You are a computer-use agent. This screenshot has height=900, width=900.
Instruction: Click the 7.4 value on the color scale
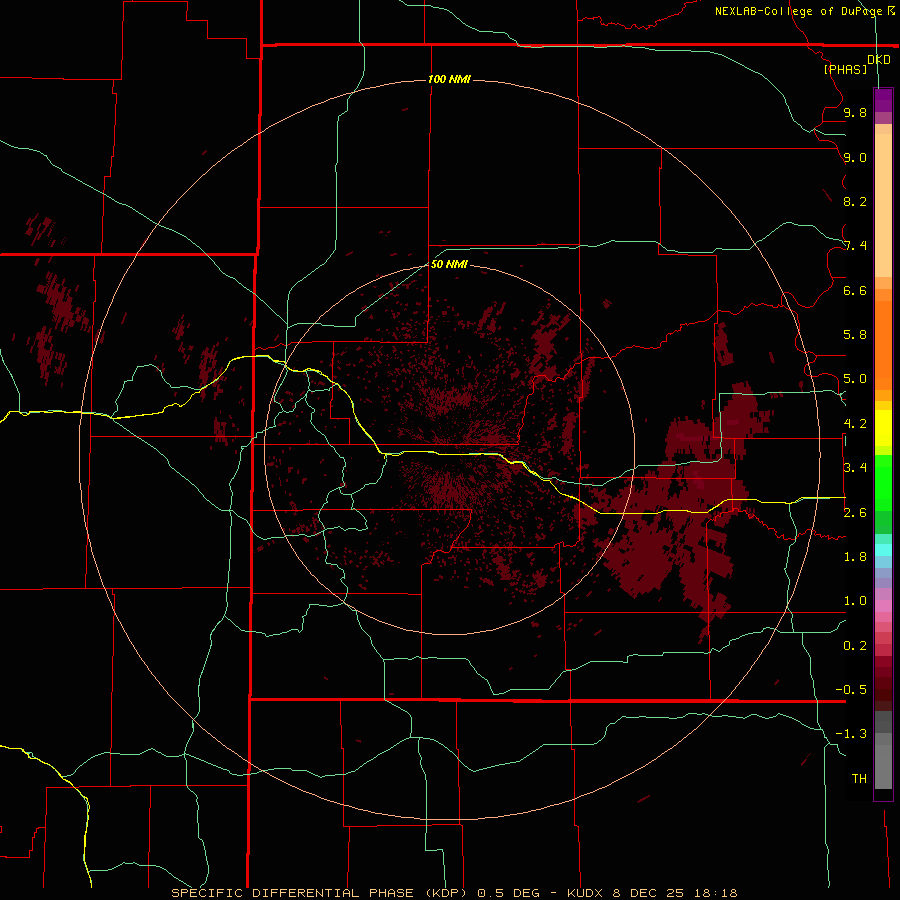(x=855, y=246)
